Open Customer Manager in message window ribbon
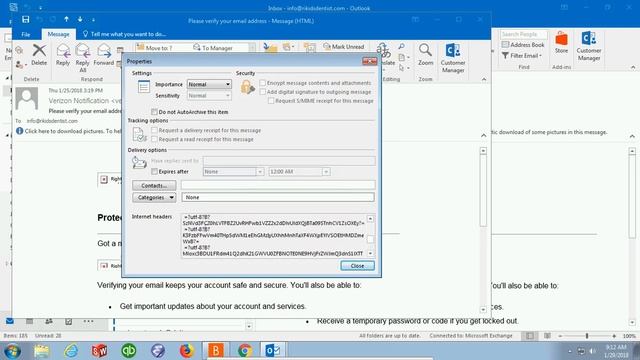Screen dimensions: 640x360 pyautogui.click(x=453, y=58)
